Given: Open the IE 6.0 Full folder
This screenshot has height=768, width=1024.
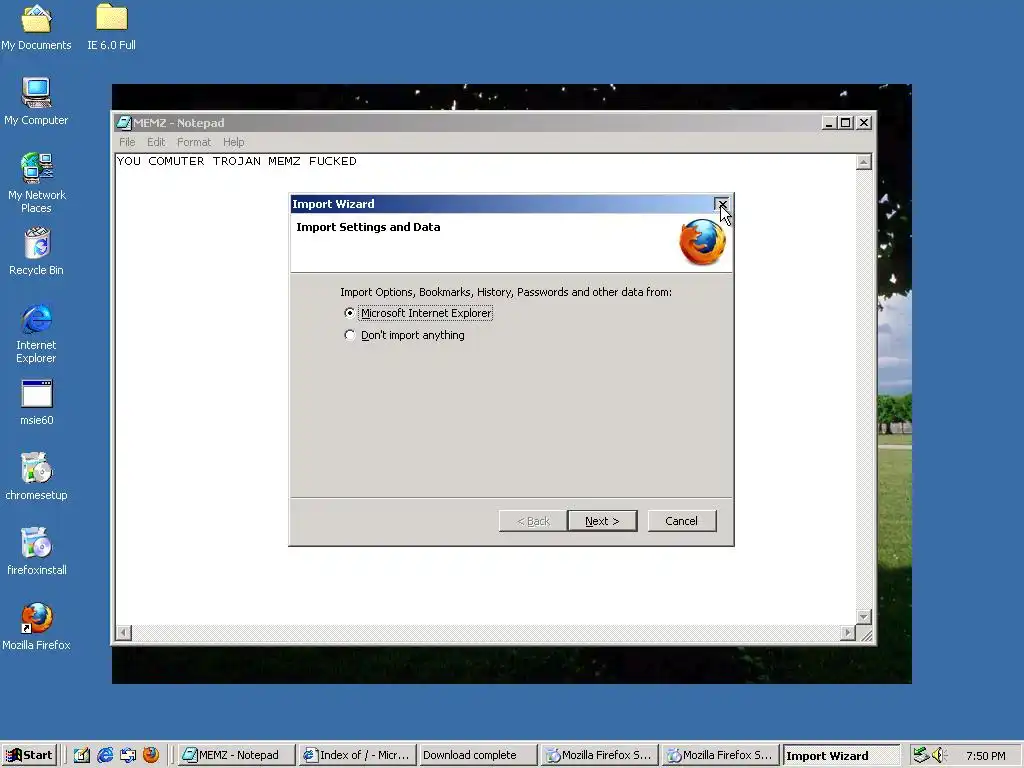Looking at the screenshot, I should 111,27.
